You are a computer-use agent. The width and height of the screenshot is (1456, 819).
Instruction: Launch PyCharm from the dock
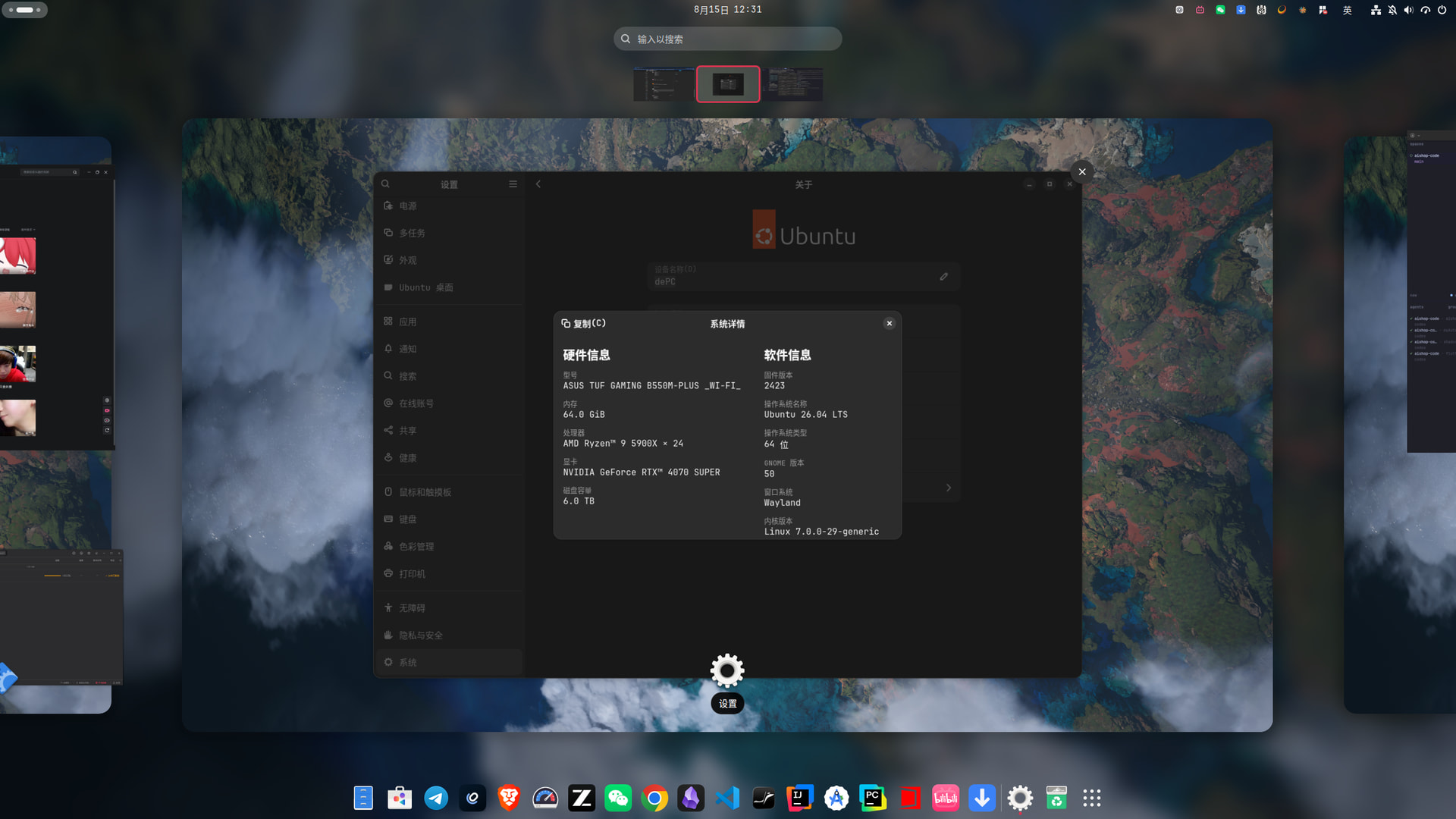pos(873,798)
